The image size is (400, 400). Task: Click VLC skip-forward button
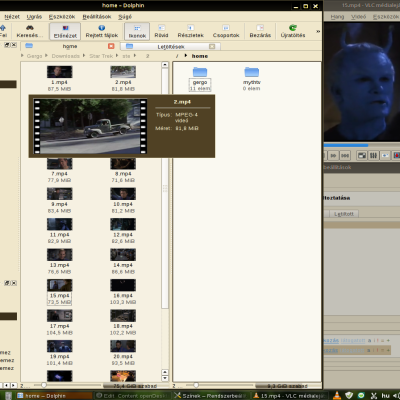click(333, 155)
